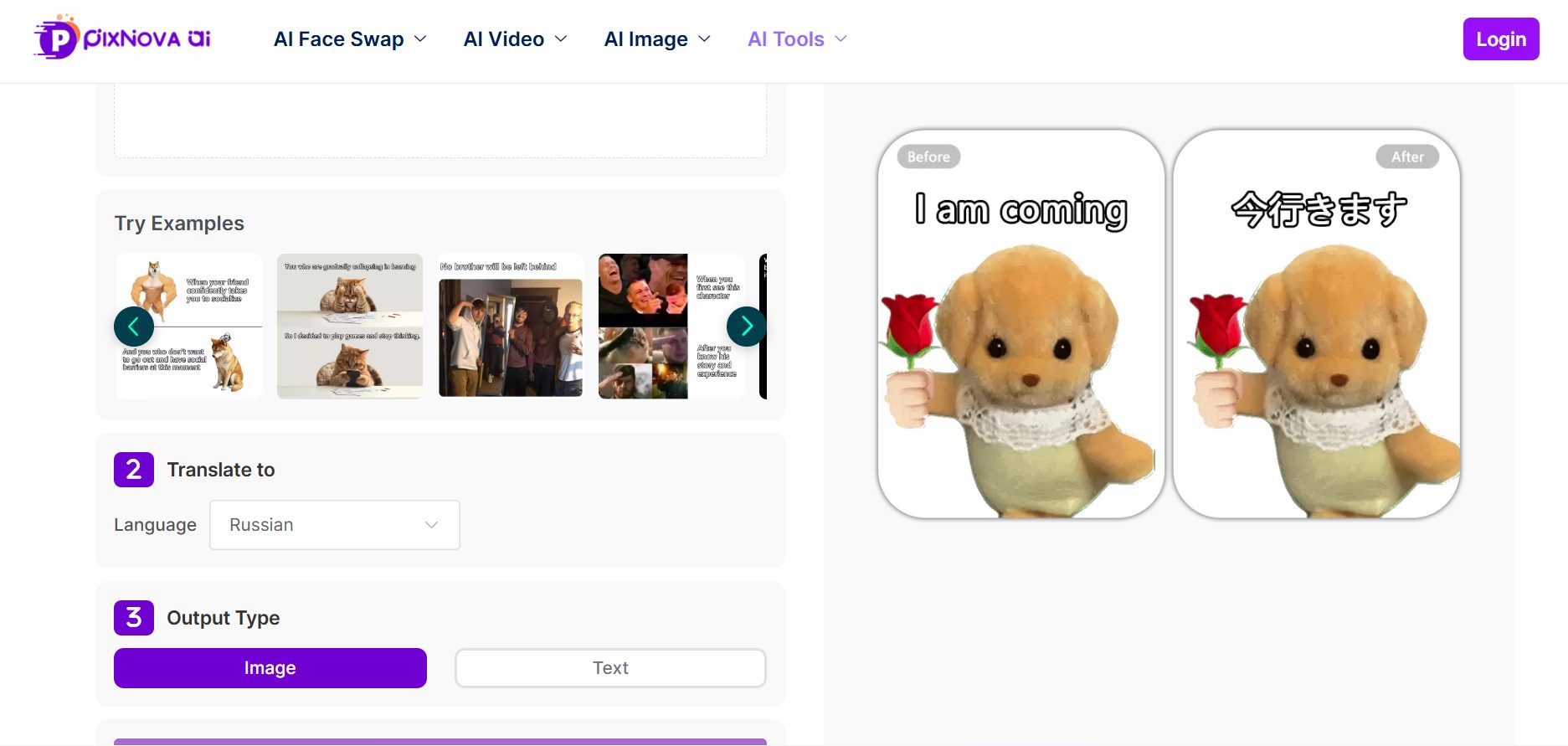1568x746 pixels.
Task: Choose the angry cat learning meme example
Action: (x=350, y=327)
